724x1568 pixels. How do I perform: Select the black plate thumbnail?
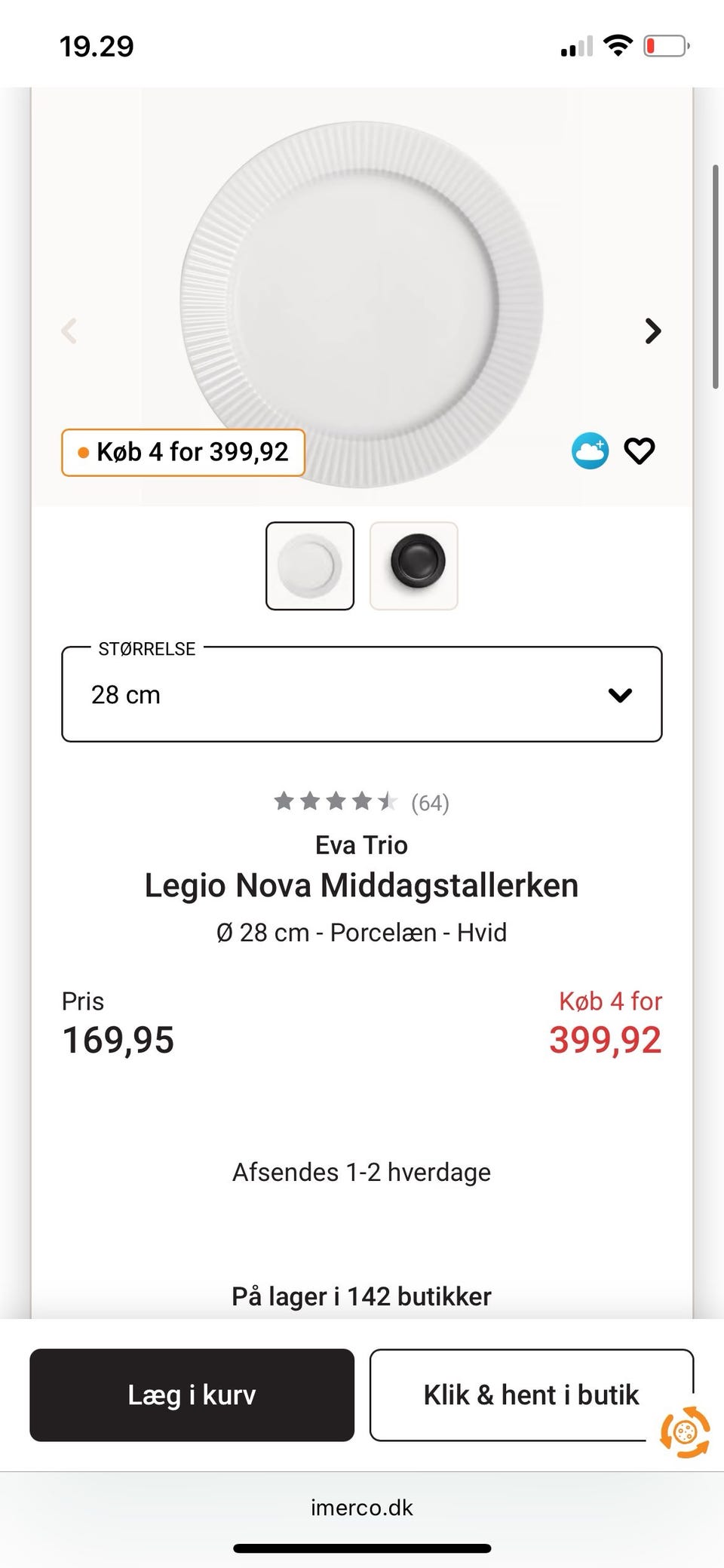pos(414,566)
